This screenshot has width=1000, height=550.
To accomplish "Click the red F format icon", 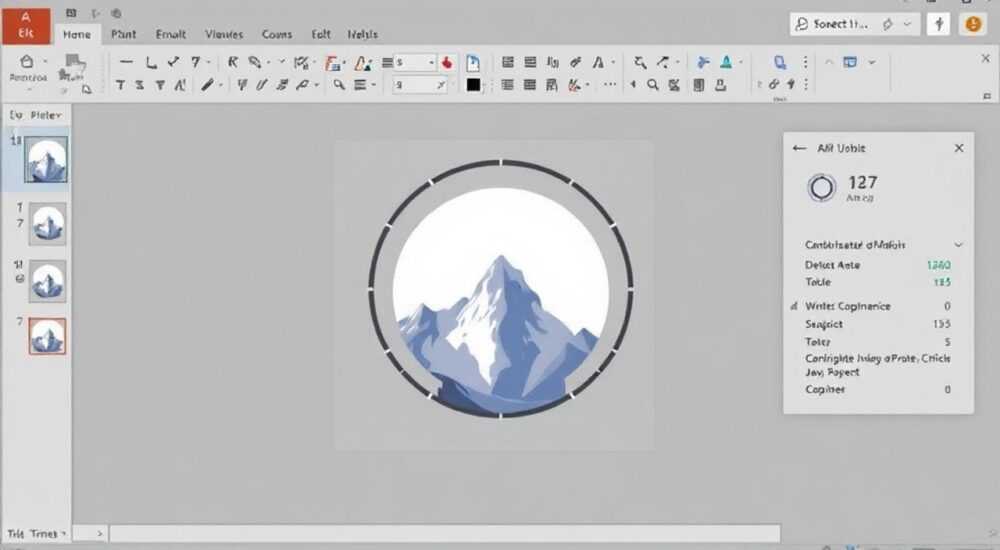I will [x=332, y=63].
